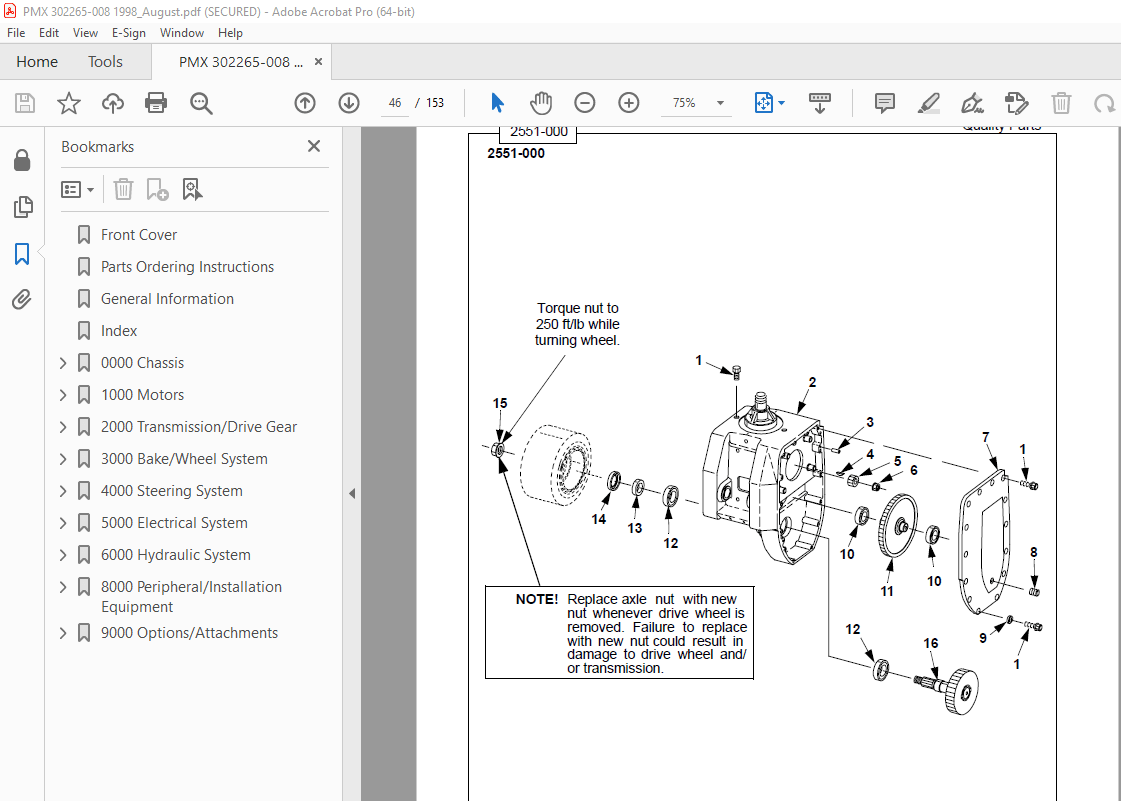Viewport: 1121px width, 801px height.
Task: Click the New Bookmark icon in Bookmarks panel
Action: click(157, 189)
